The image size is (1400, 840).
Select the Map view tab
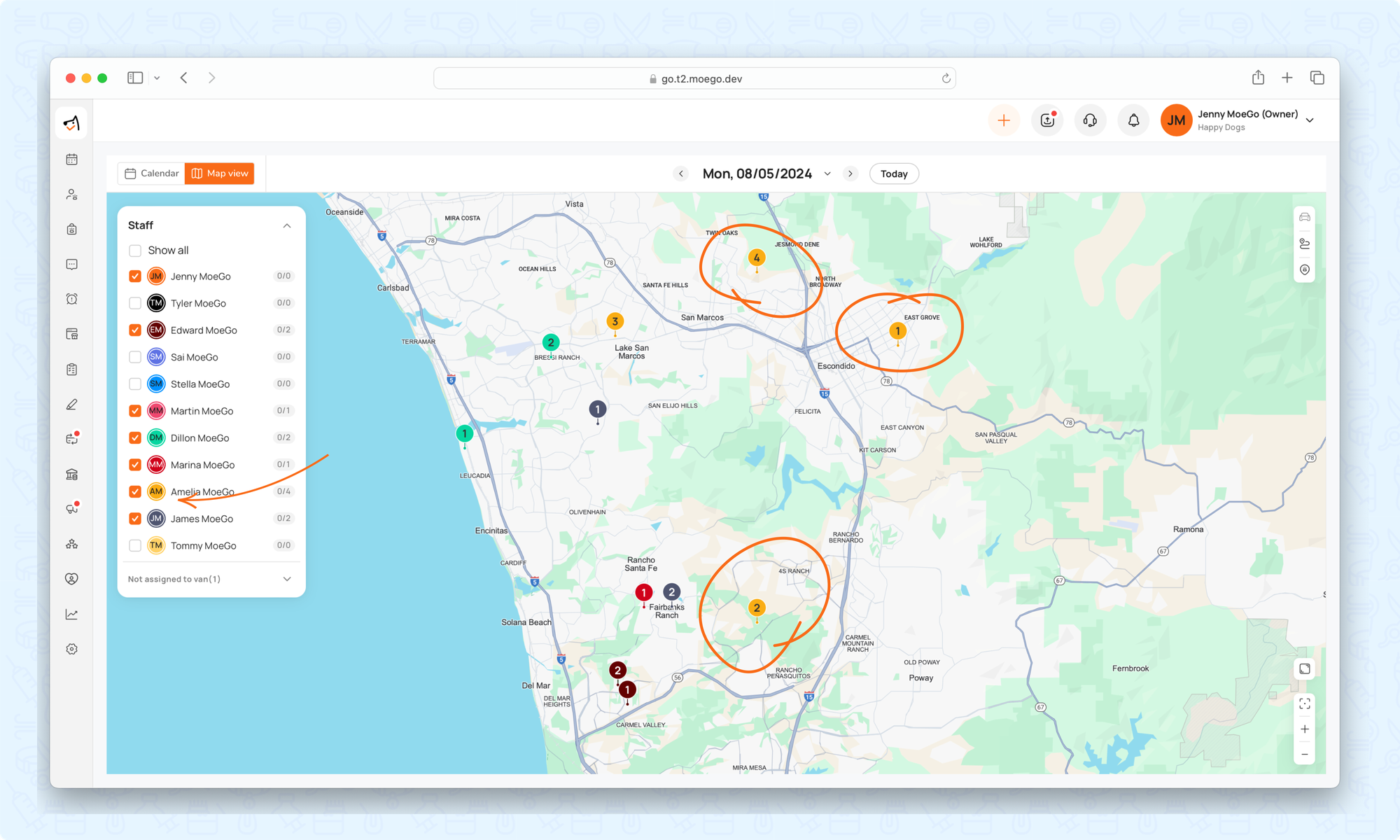point(220,174)
